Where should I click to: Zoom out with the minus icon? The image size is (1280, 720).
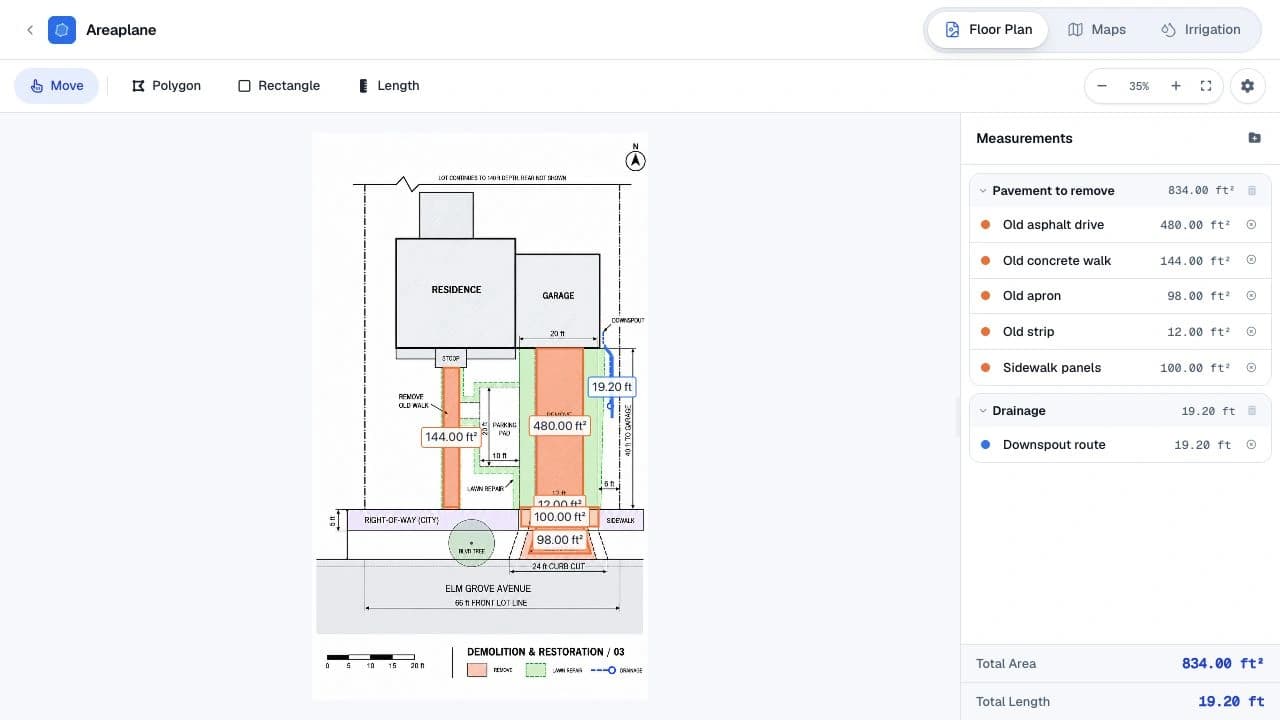(1102, 86)
